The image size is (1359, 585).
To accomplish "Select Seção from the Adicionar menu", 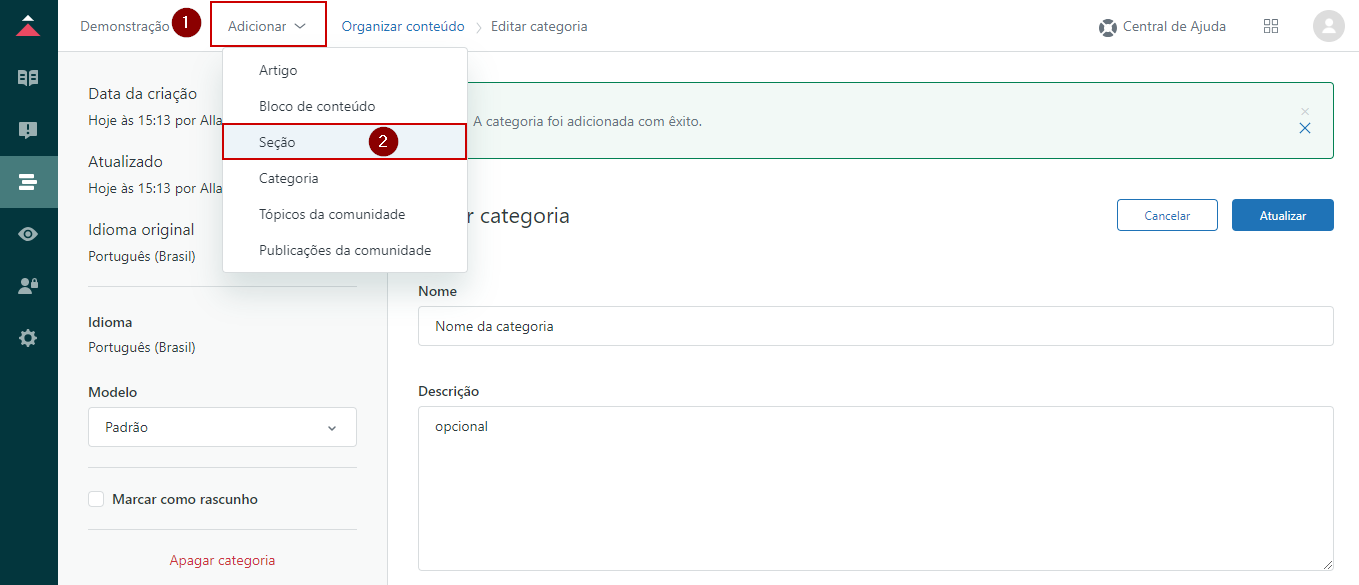I will 277,142.
